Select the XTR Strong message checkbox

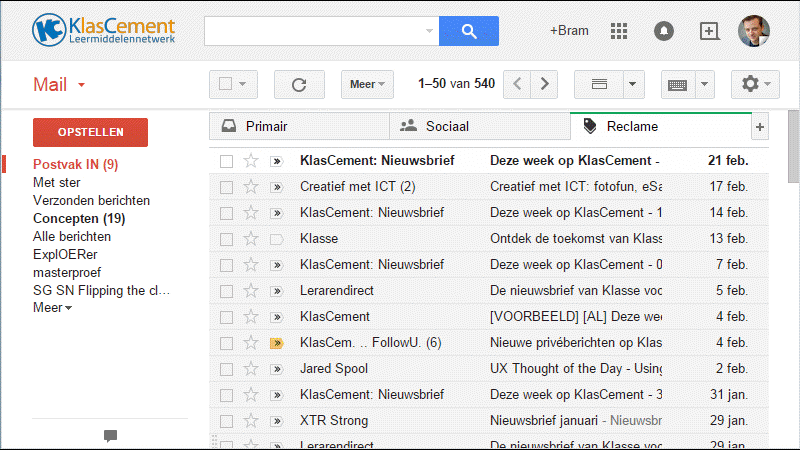226,421
